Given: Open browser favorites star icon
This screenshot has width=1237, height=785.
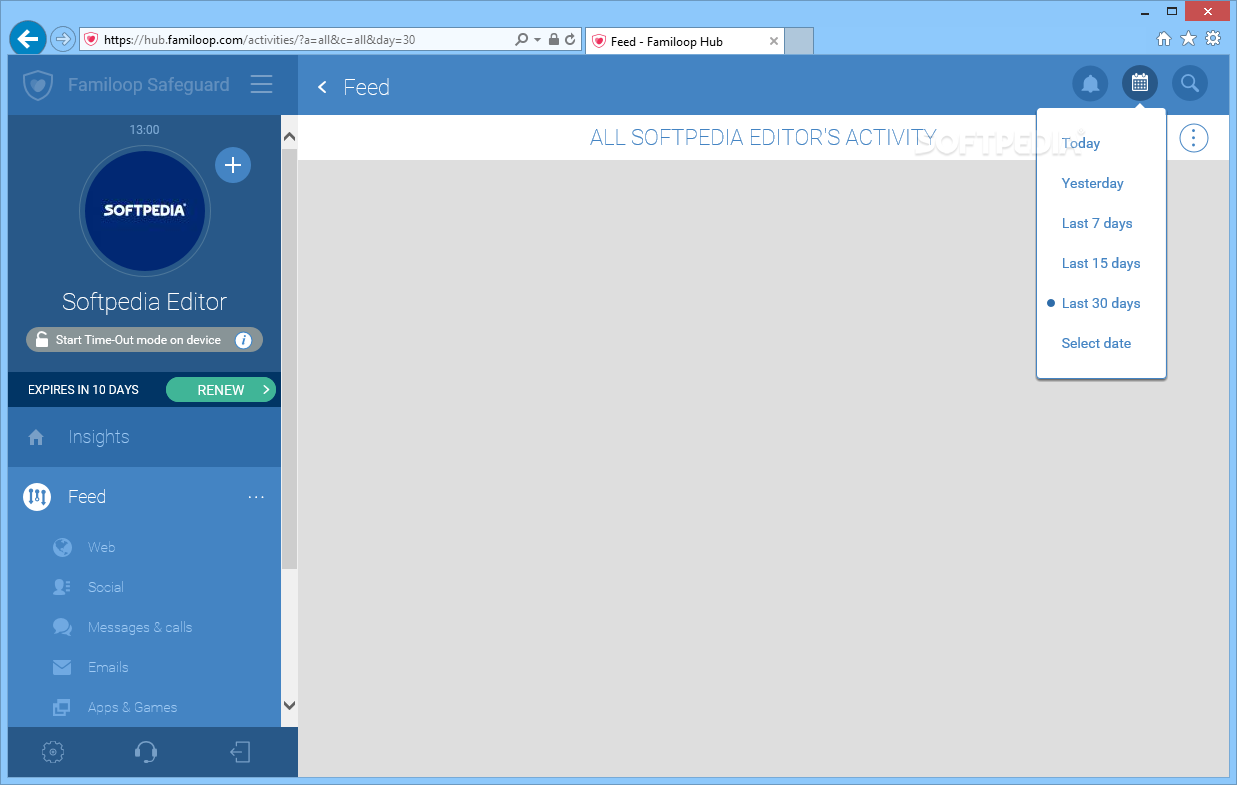Looking at the screenshot, I should tap(1188, 39).
